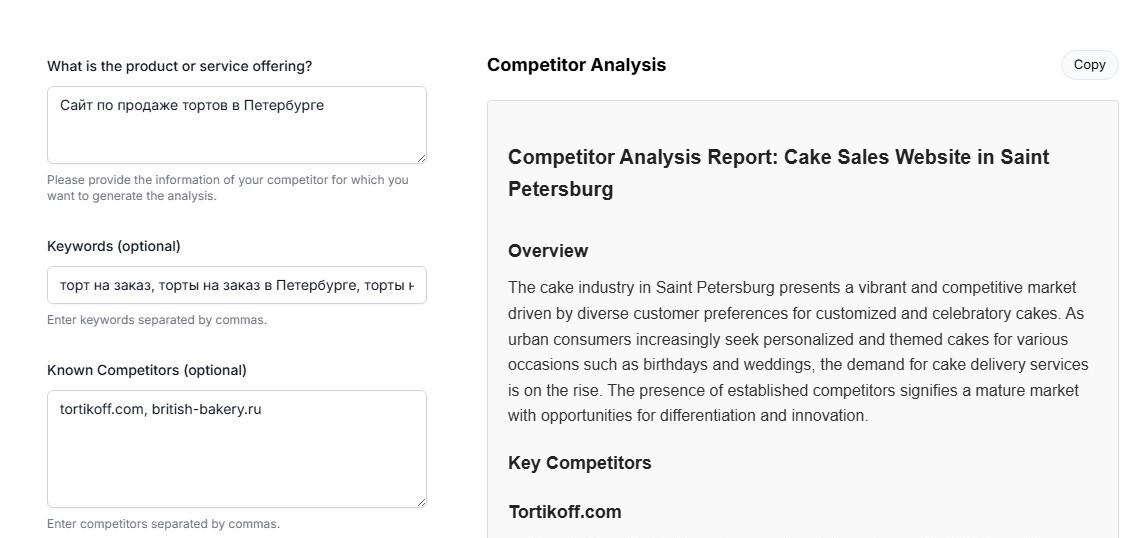
Task: Click the Overview section heading
Action: pos(548,251)
